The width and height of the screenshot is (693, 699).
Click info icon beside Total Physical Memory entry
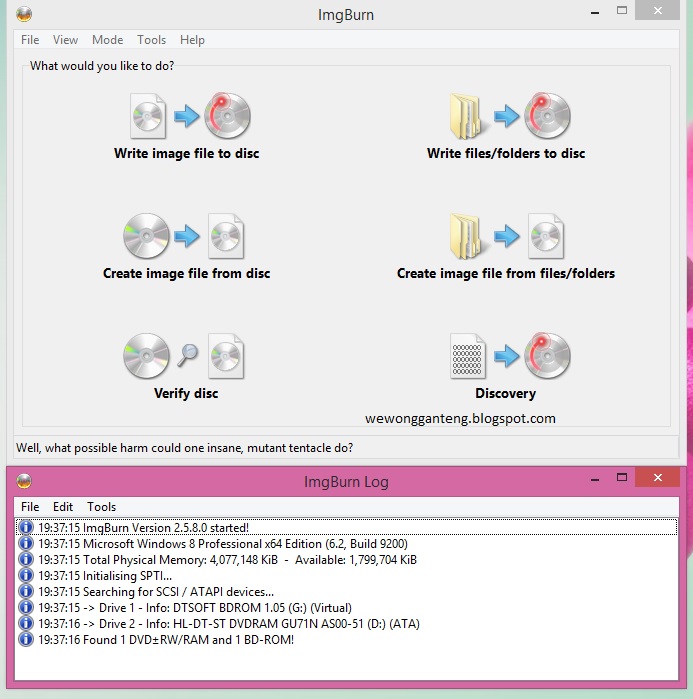pyautogui.click(x=26, y=559)
